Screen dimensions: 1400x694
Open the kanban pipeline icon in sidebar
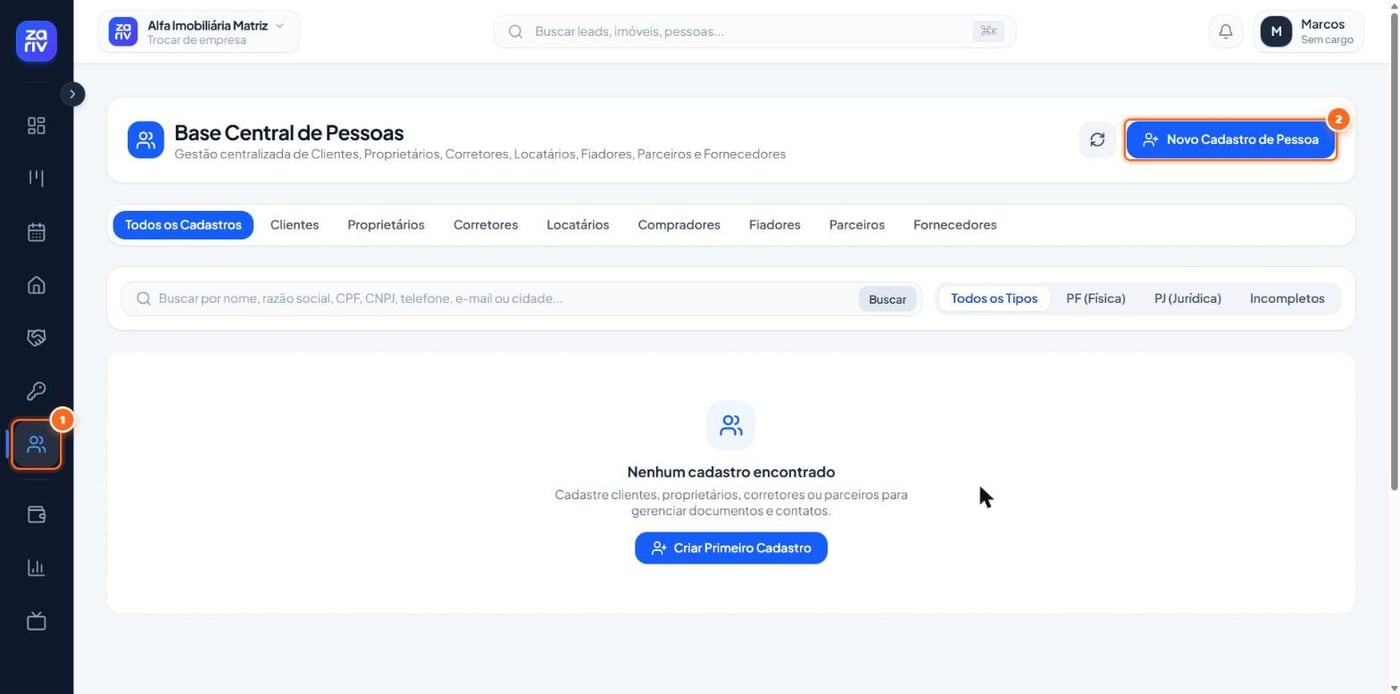pos(36,178)
